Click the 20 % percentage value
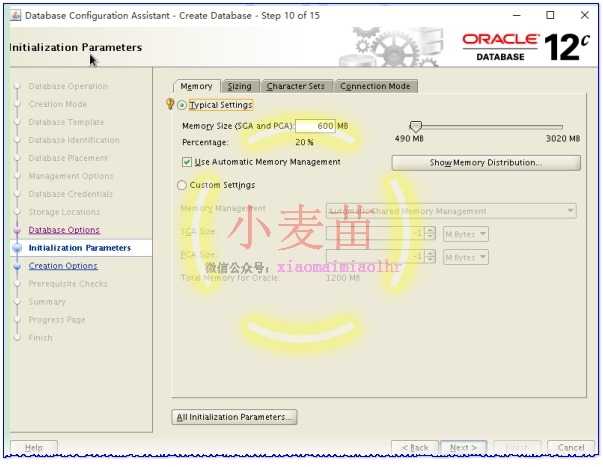Image resolution: width=603 pixels, height=467 pixels. pyautogui.click(x=305, y=142)
